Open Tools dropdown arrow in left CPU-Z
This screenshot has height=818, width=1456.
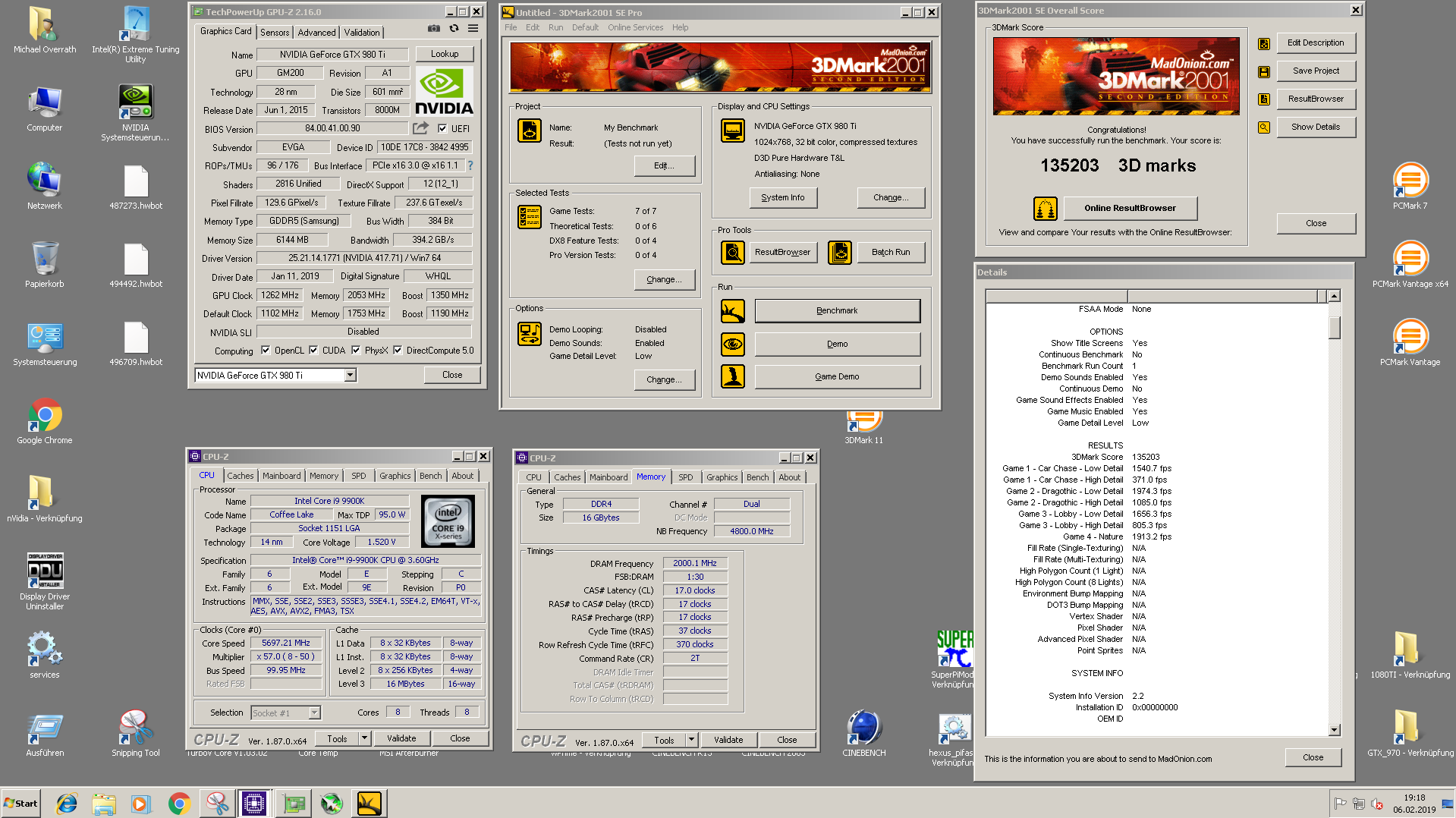click(x=364, y=738)
